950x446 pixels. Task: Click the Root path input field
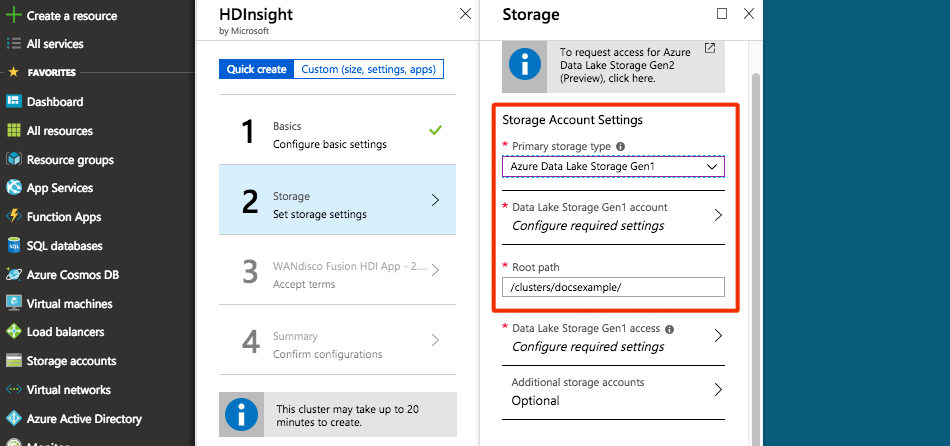pyautogui.click(x=613, y=287)
